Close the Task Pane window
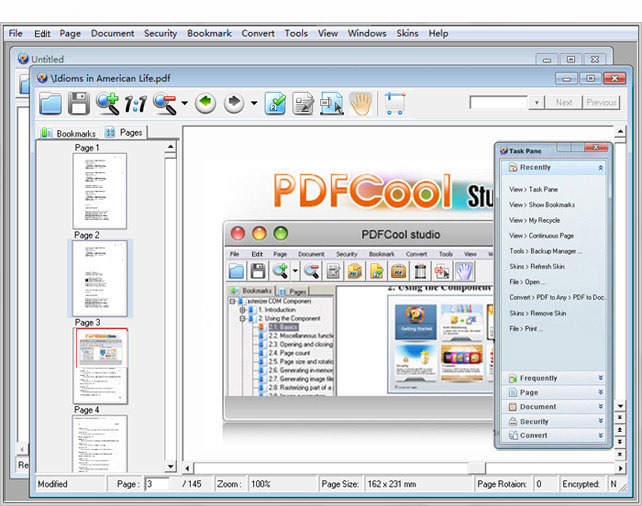The height and width of the screenshot is (506, 642). (596, 147)
